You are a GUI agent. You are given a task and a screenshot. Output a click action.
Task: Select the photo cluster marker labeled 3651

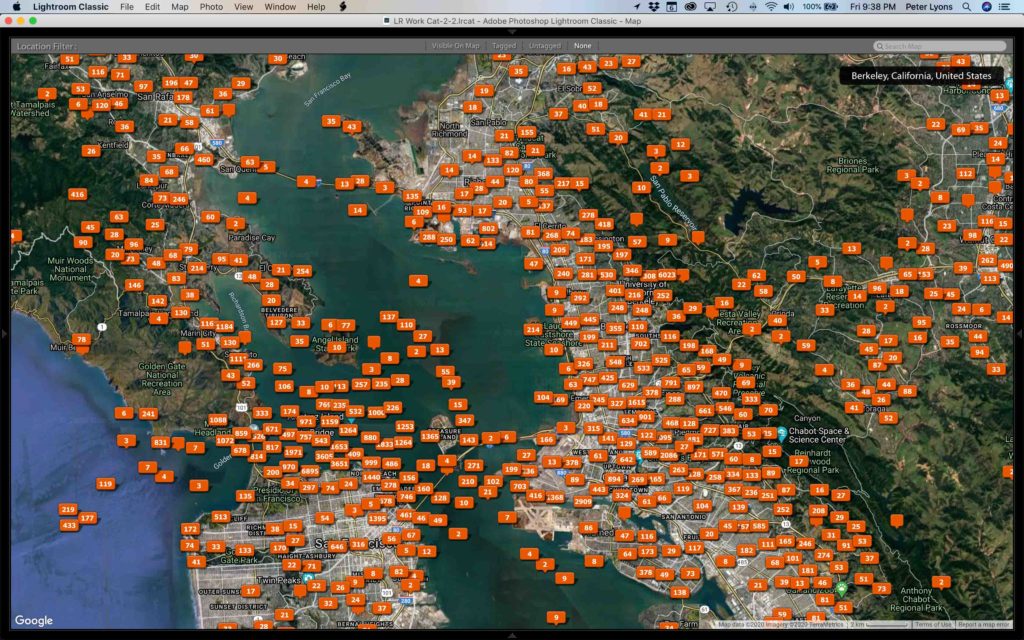(339, 464)
